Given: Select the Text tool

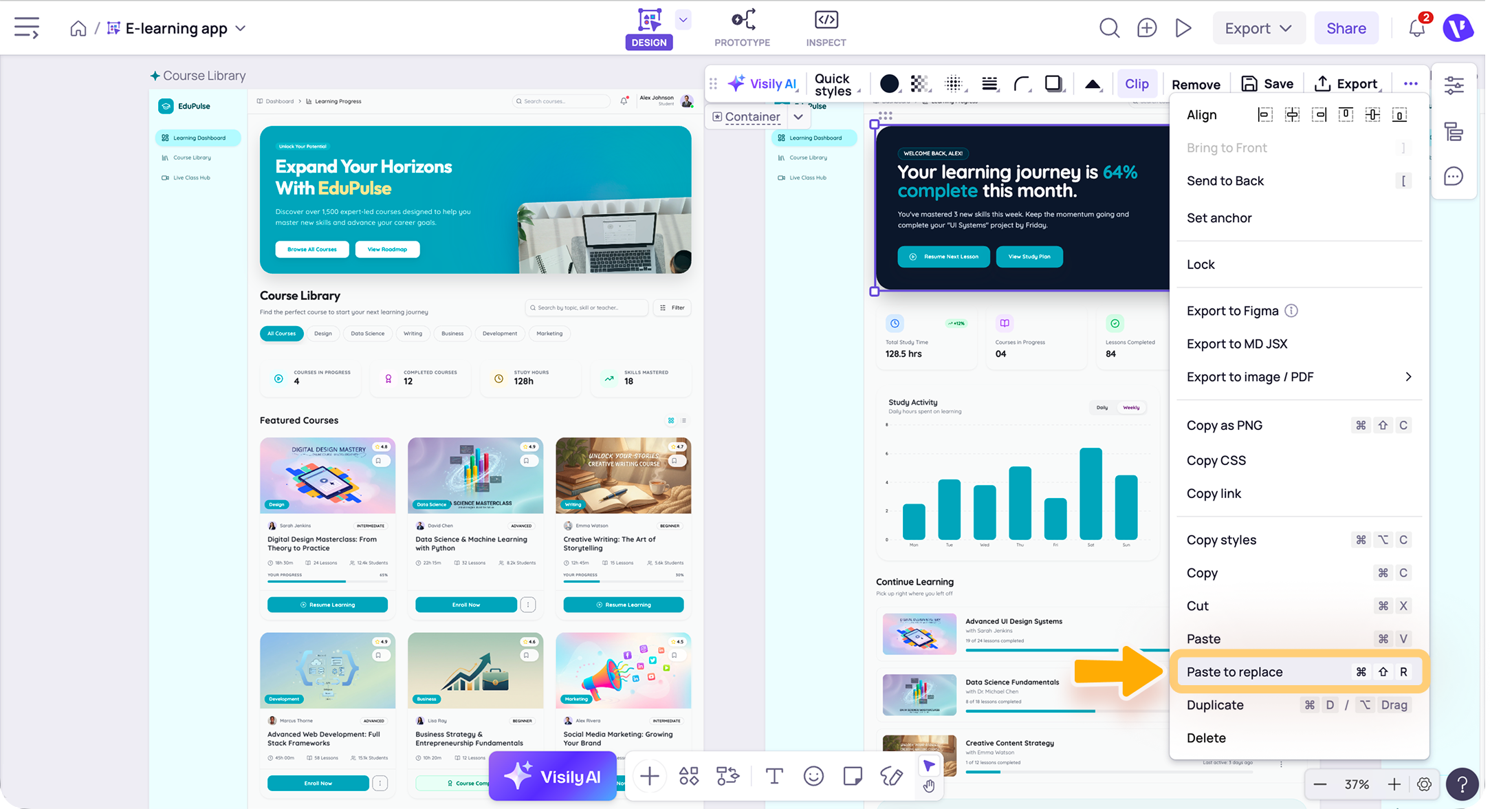Looking at the screenshot, I should [x=774, y=777].
